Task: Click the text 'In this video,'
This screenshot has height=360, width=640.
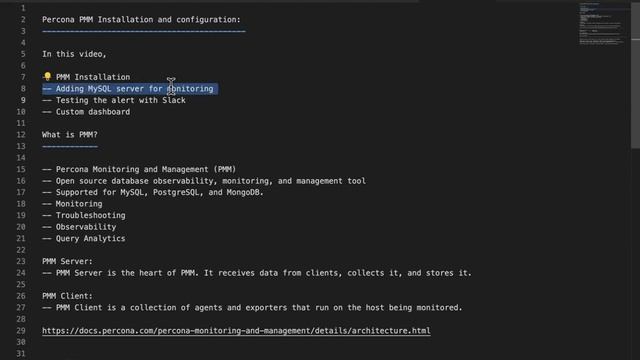Action: (74, 54)
